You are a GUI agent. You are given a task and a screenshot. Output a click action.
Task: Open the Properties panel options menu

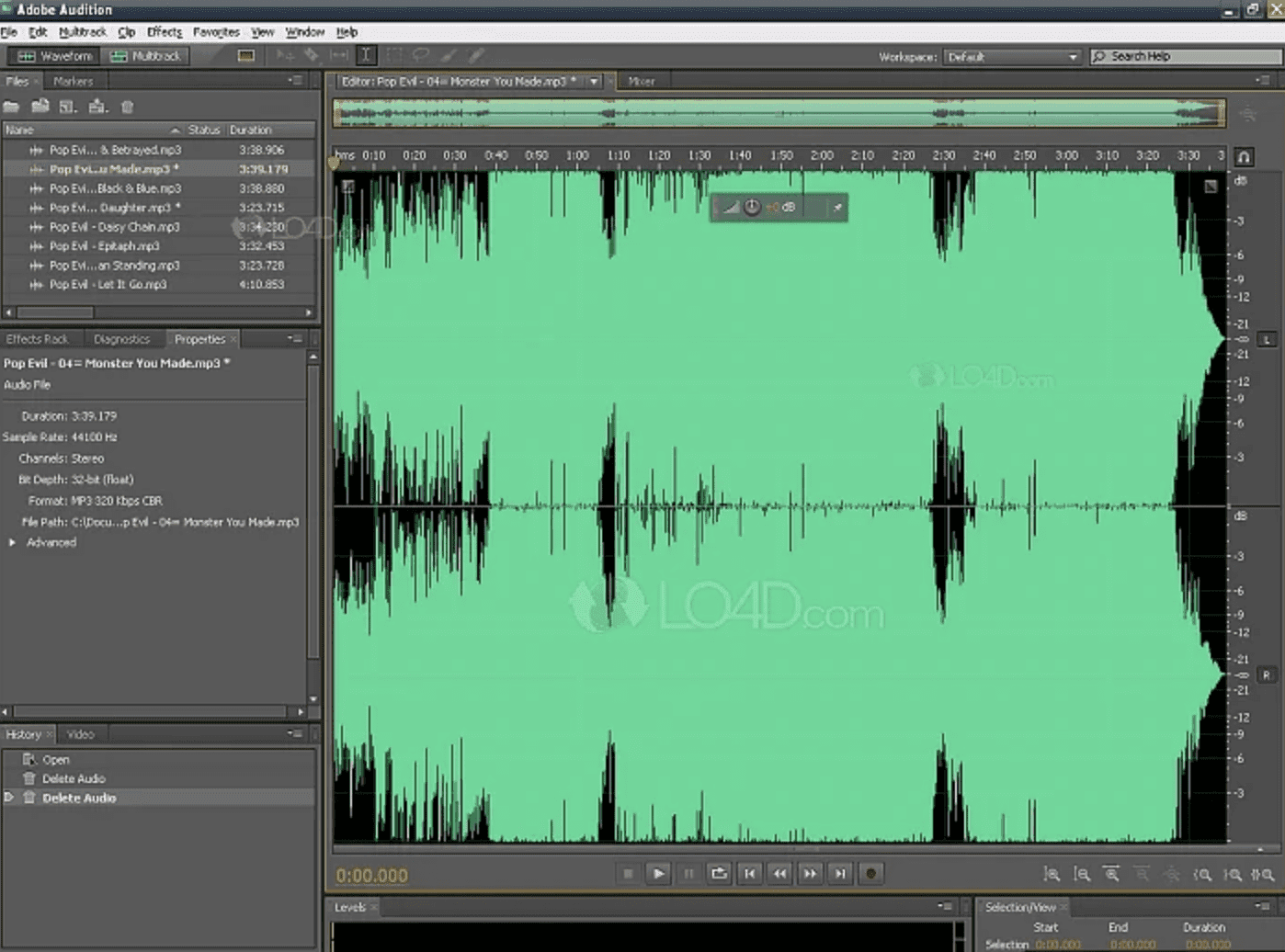294,339
